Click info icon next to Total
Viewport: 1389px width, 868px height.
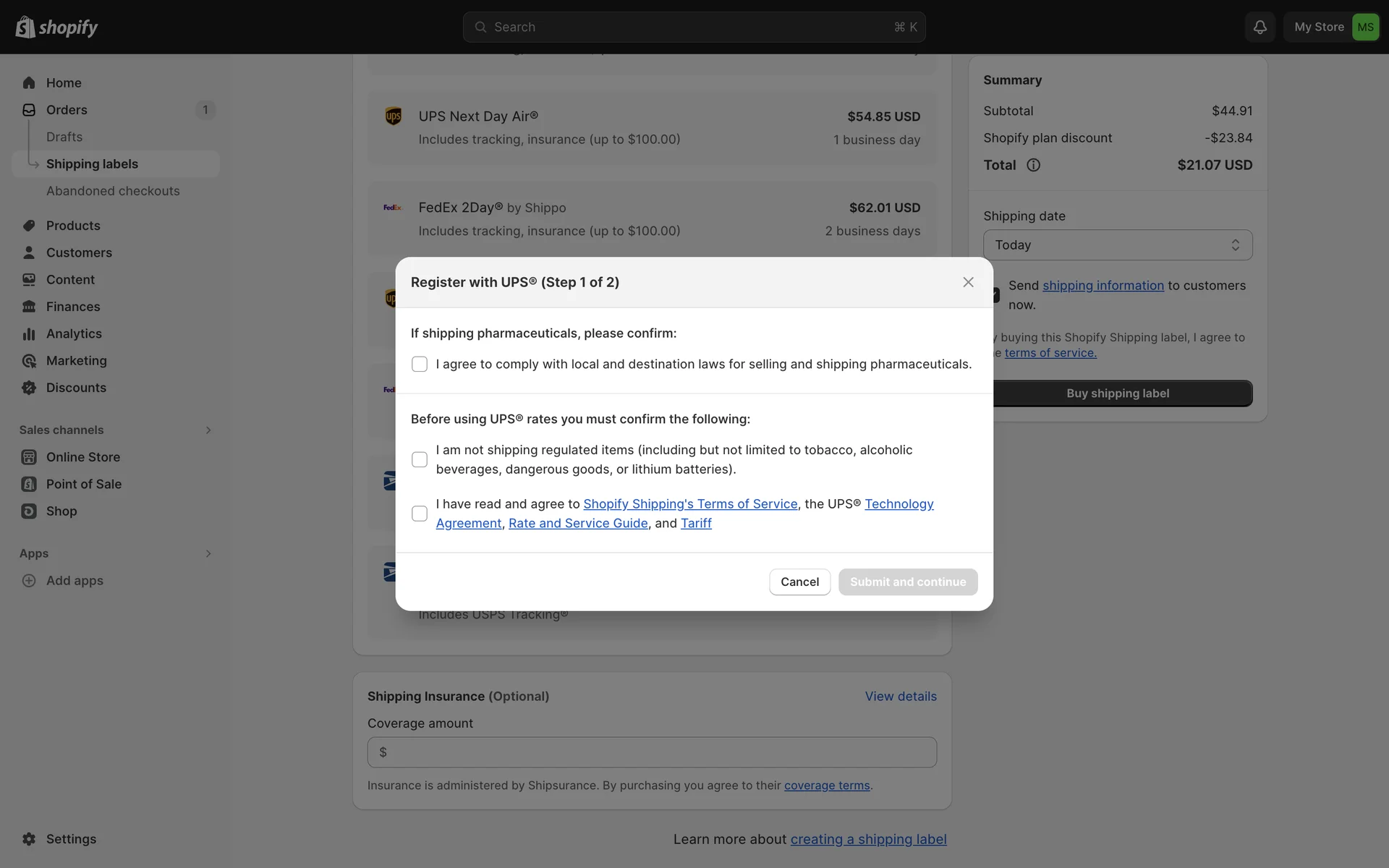1033,165
